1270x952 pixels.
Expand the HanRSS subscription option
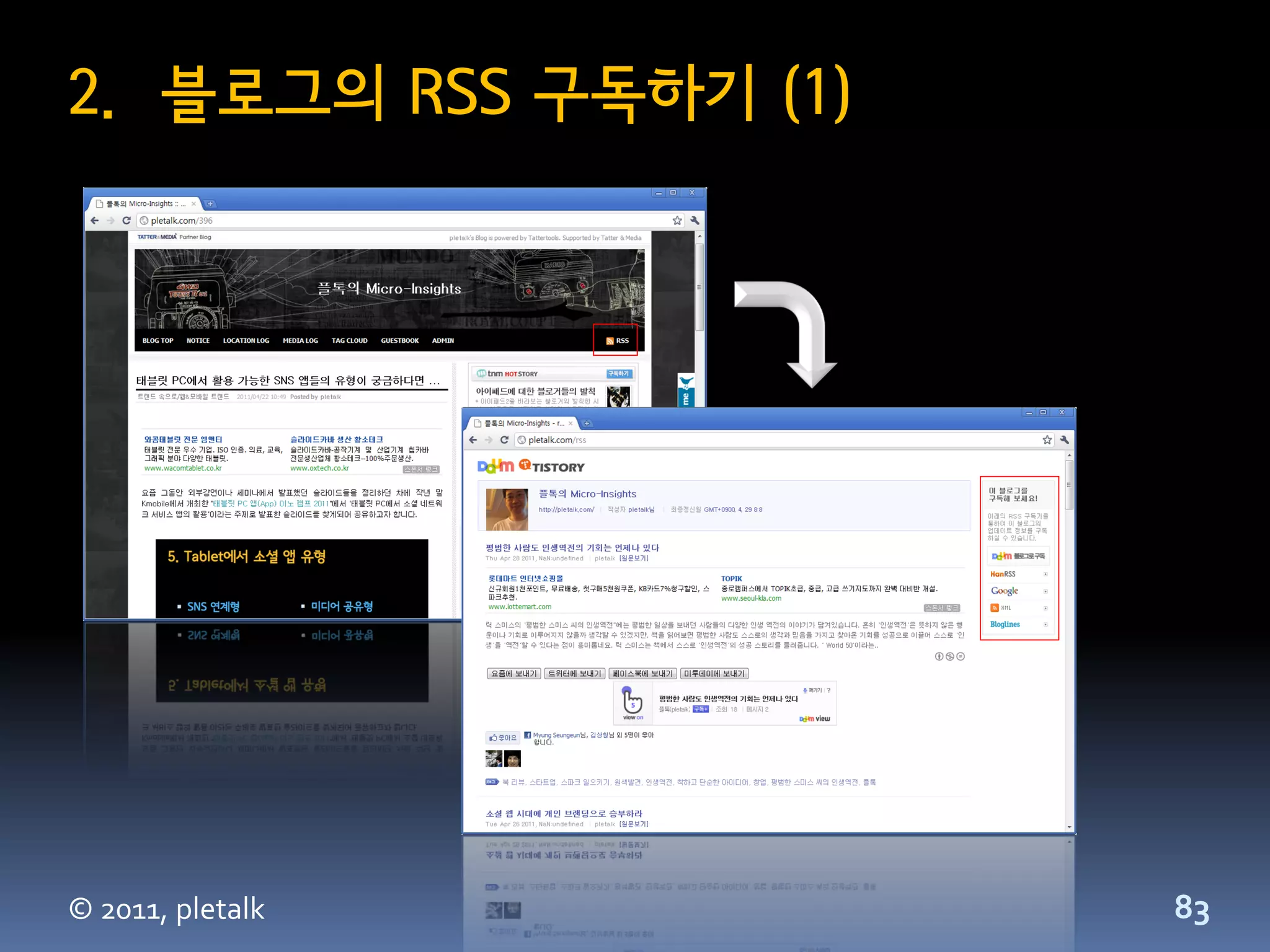point(1046,575)
